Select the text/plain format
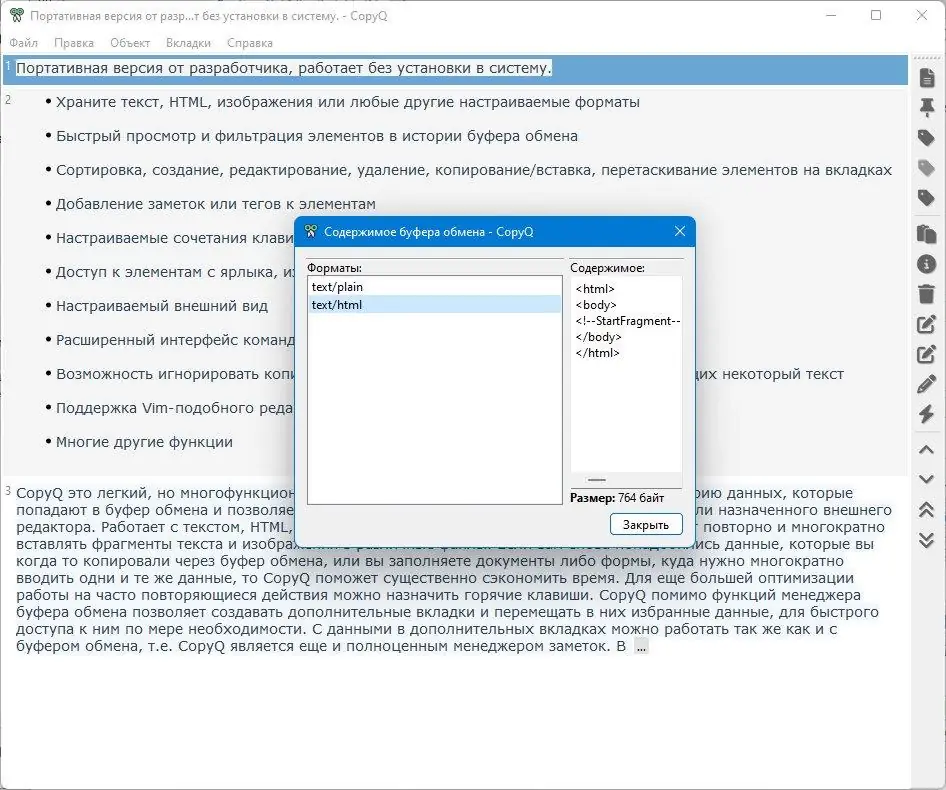The width and height of the screenshot is (946, 790). tap(434, 287)
